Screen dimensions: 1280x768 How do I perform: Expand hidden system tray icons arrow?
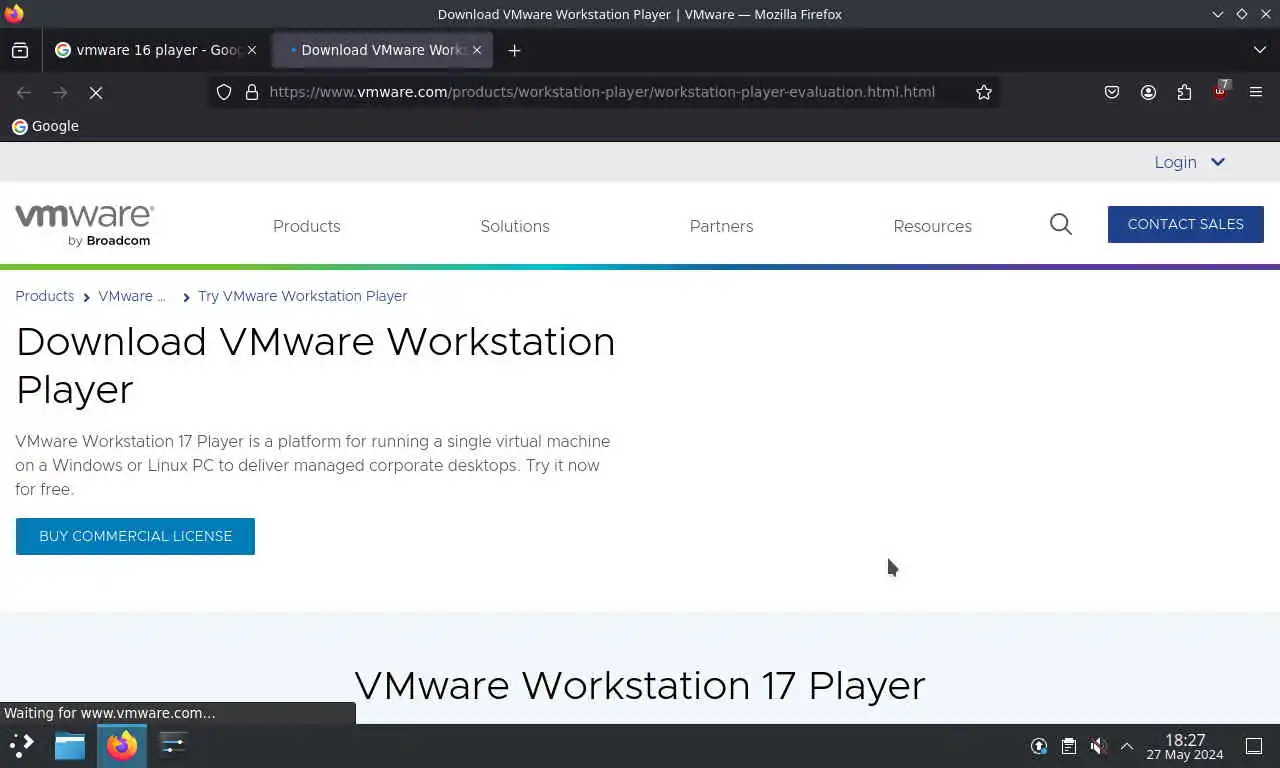click(x=1126, y=746)
